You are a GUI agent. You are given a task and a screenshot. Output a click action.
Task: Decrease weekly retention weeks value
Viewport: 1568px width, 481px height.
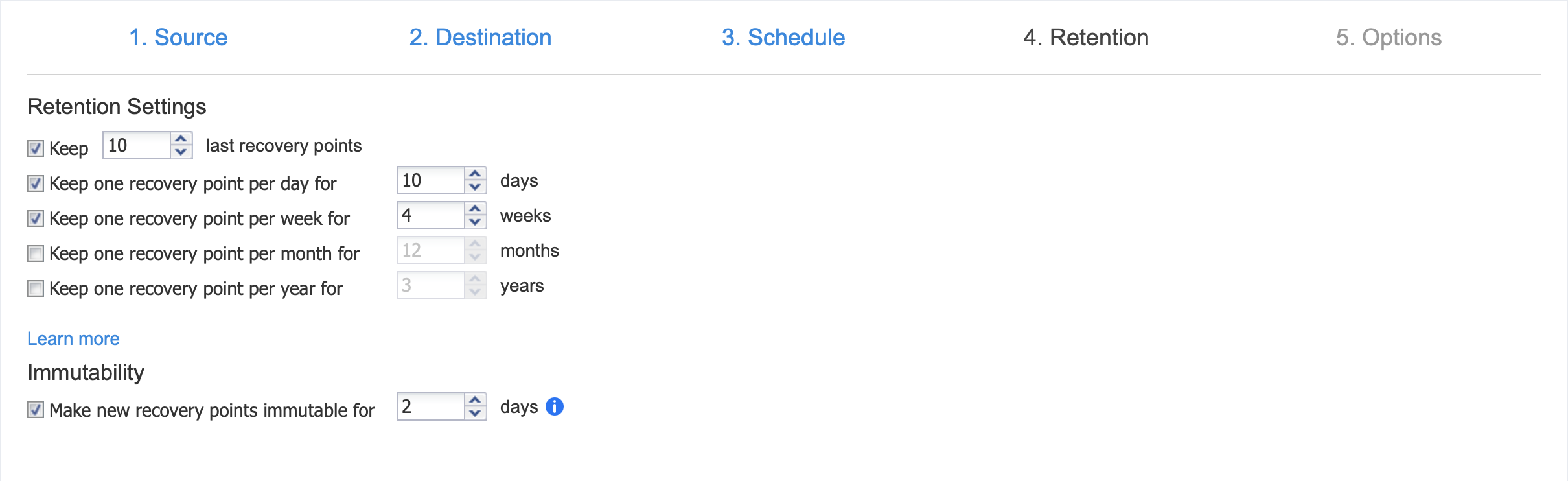[x=475, y=222]
